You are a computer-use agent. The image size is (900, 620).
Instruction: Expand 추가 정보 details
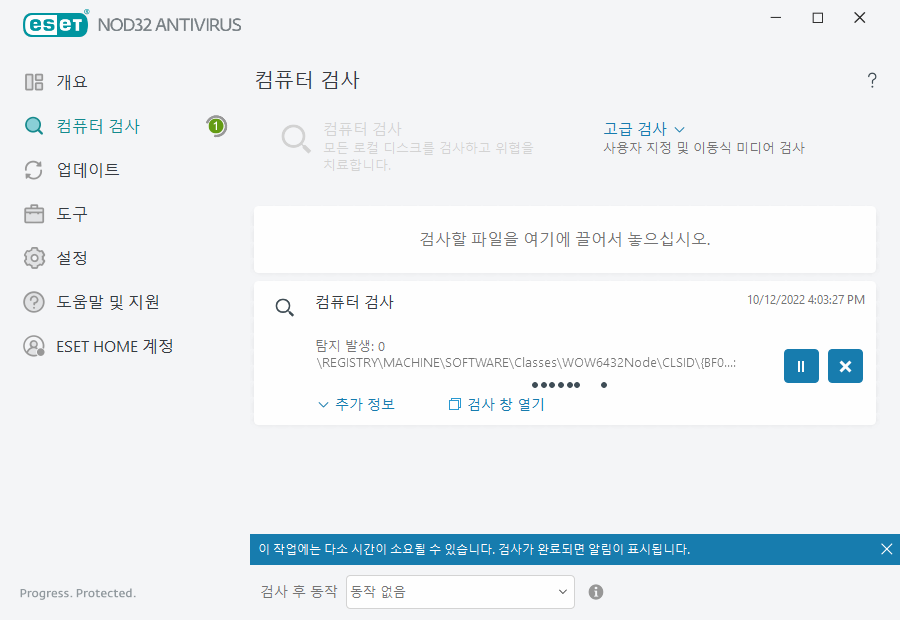(356, 404)
